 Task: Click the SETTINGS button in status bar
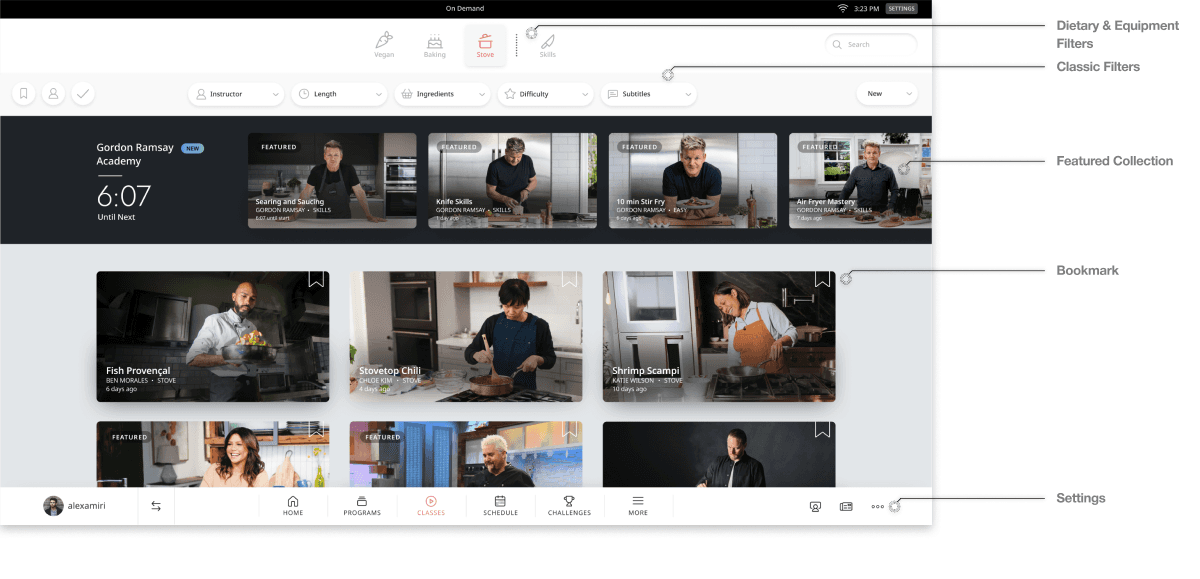pos(901,8)
